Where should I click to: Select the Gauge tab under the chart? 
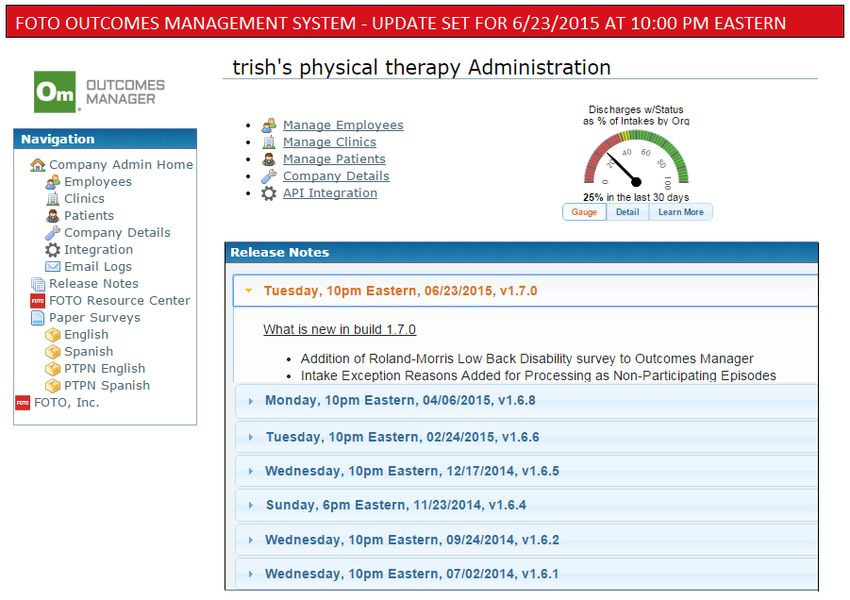[x=584, y=212]
